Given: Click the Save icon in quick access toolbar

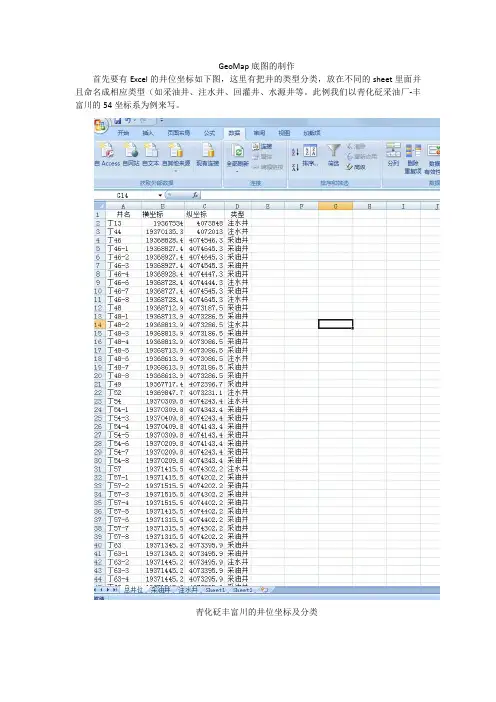Looking at the screenshot, I should click(118, 120).
